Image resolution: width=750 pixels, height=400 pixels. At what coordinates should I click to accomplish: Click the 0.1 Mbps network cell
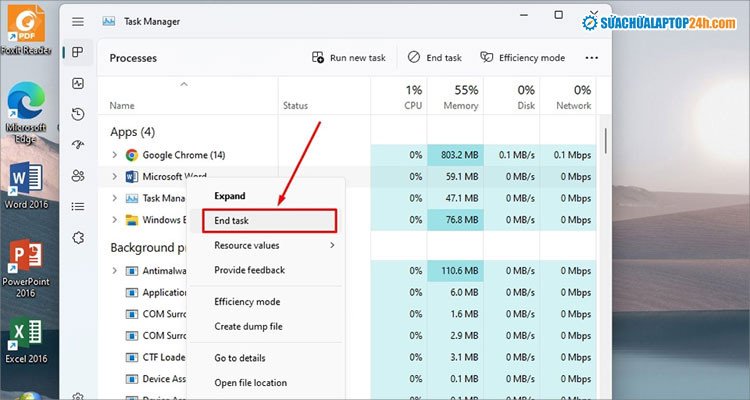[x=568, y=155]
